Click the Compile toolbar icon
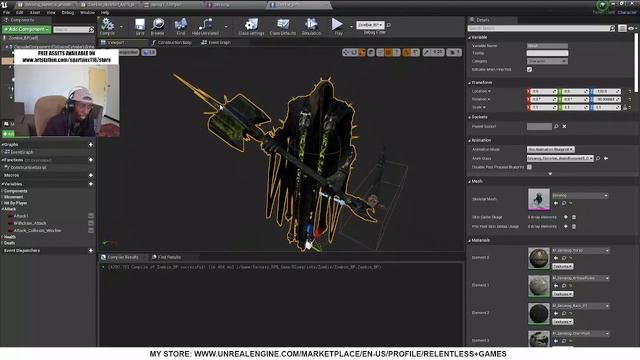Image resolution: width=640 pixels, height=360 pixels. [107, 27]
